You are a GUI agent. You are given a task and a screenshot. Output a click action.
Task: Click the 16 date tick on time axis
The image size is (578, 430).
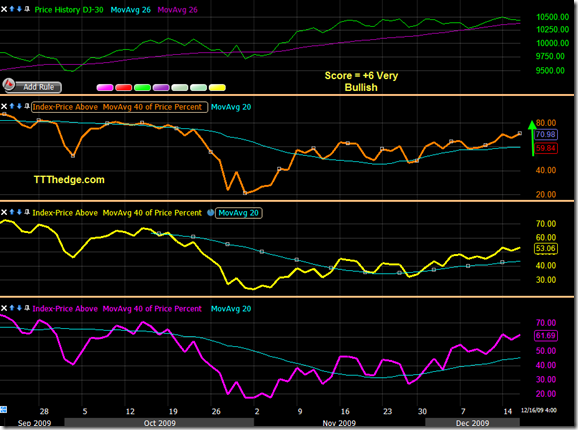click(345, 411)
